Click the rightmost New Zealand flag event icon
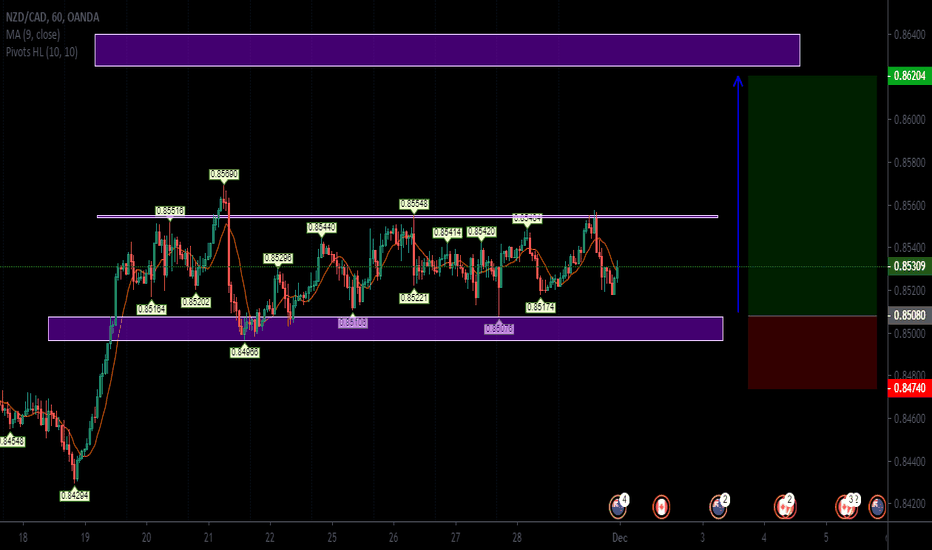Viewport: 932px width, 550px height. coord(877,507)
